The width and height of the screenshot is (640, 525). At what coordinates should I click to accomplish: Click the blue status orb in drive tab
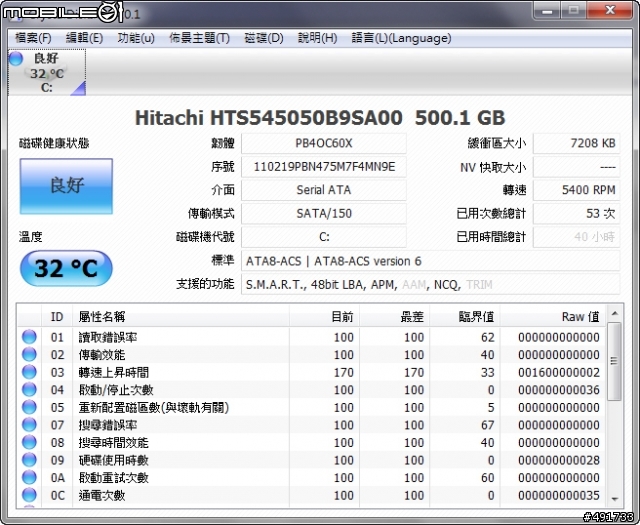[16, 58]
